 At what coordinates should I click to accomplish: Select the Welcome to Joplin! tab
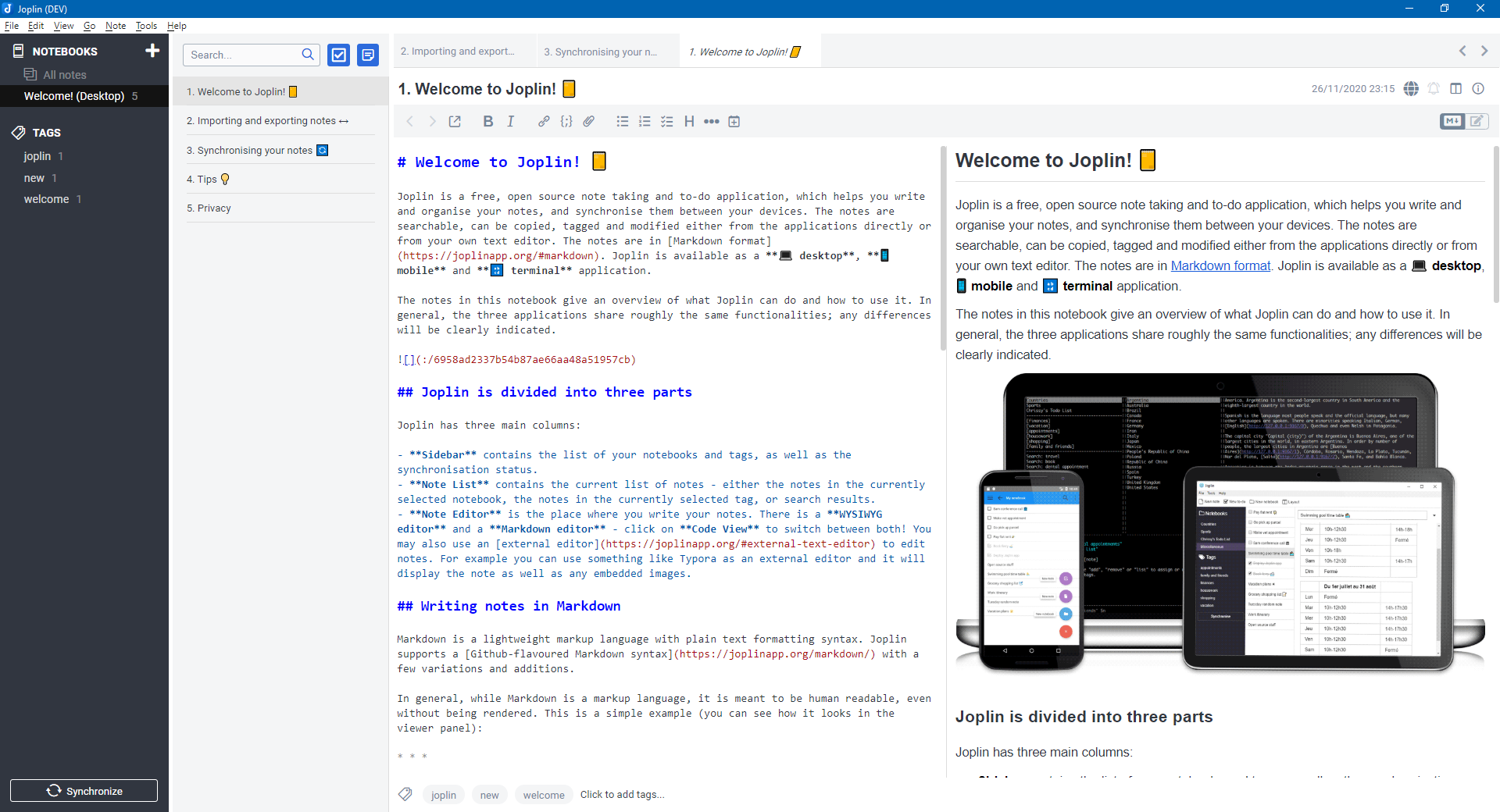point(751,52)
